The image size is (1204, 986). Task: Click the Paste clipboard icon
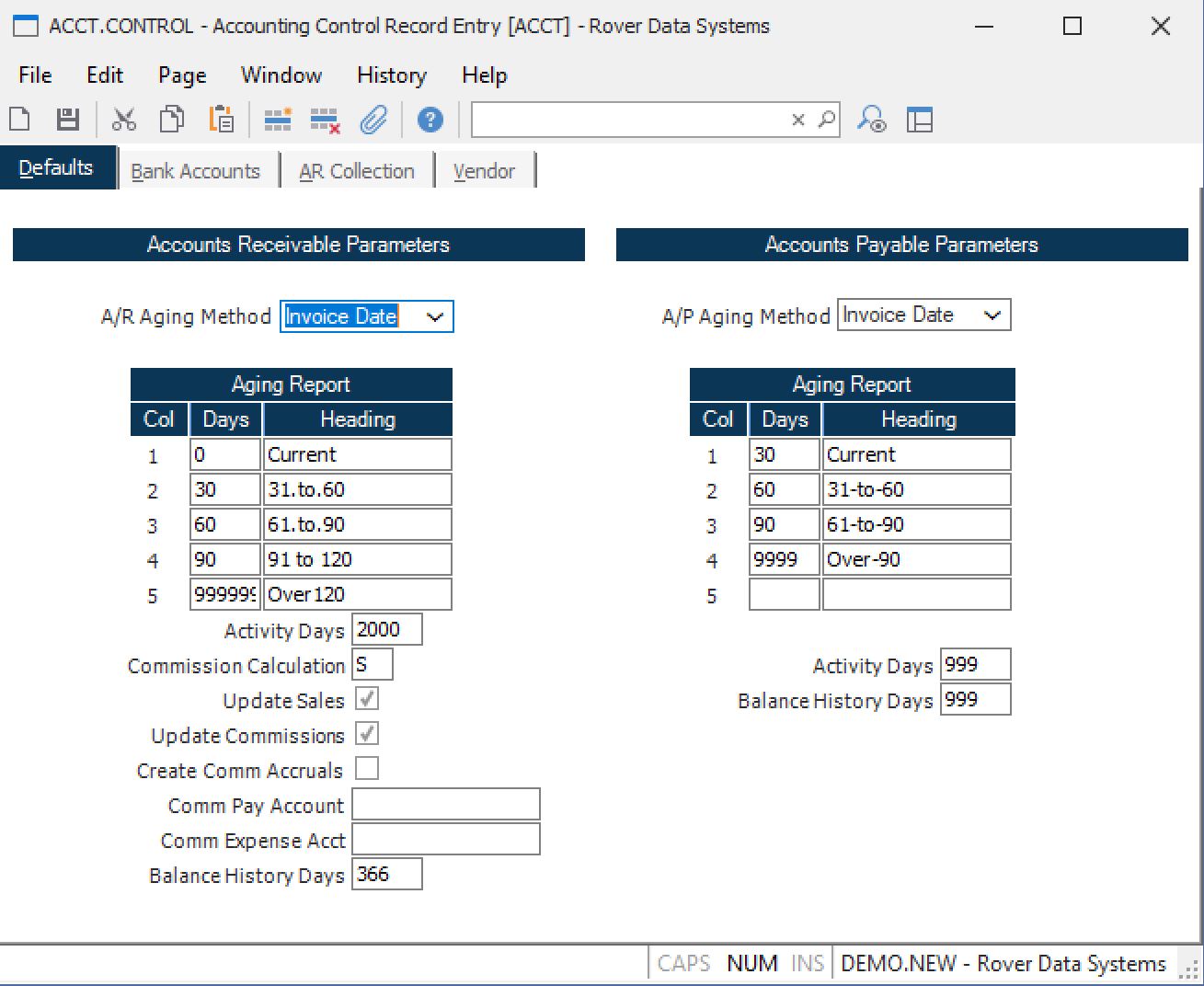(x=221, y=120)
